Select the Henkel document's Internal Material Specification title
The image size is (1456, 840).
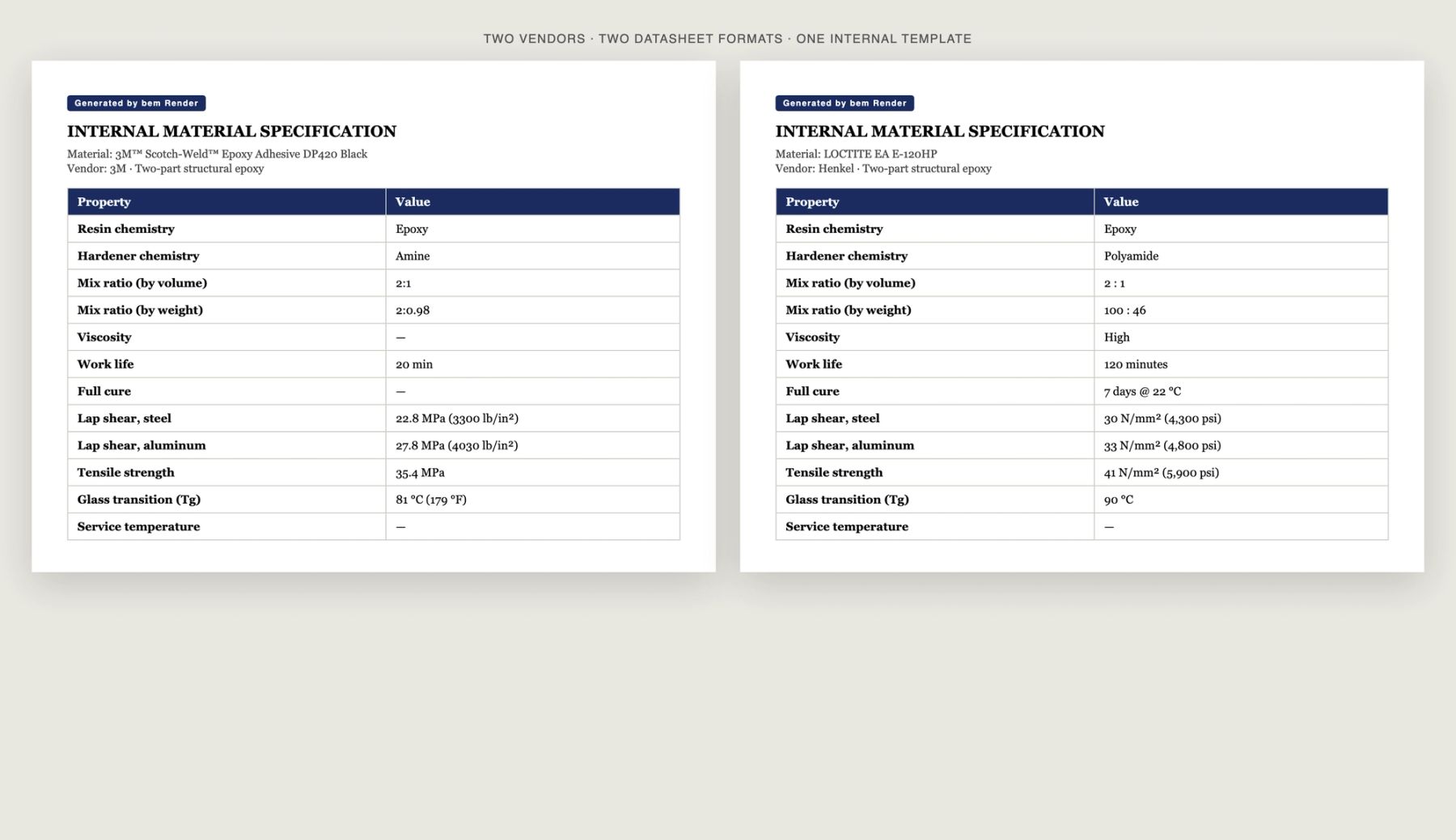pos(940,131)
